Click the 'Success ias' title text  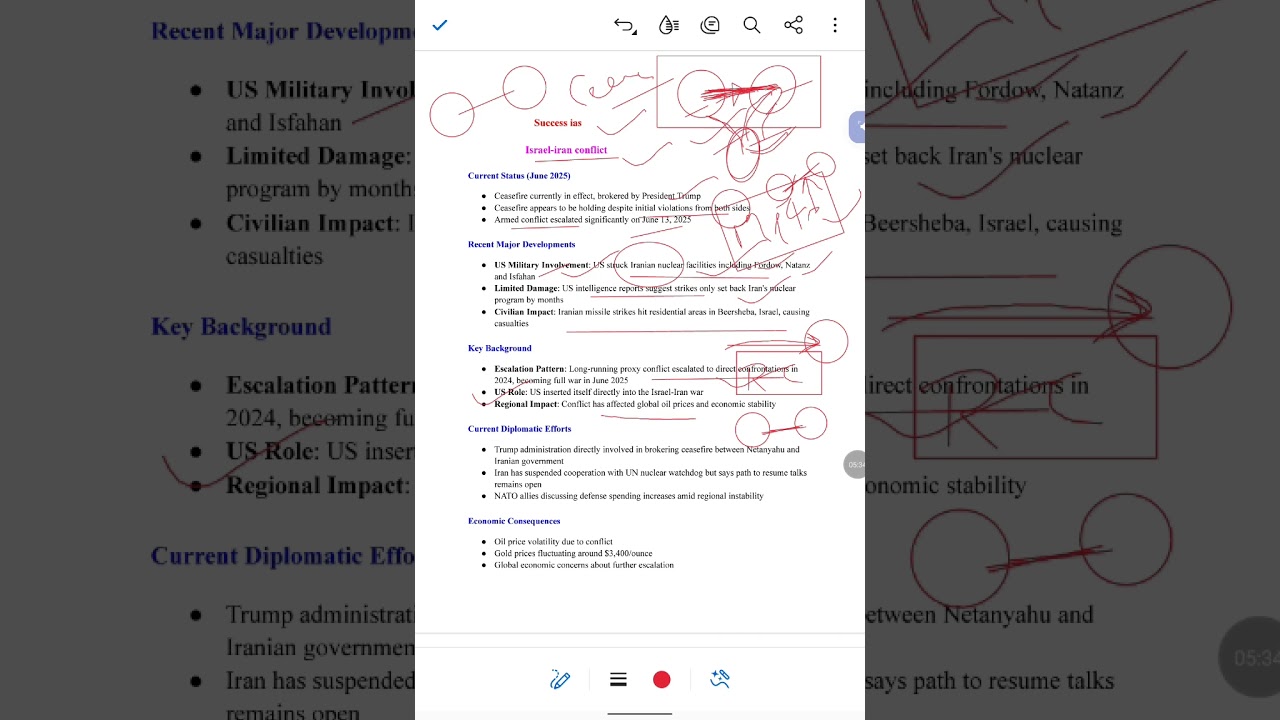coord(558,123)
